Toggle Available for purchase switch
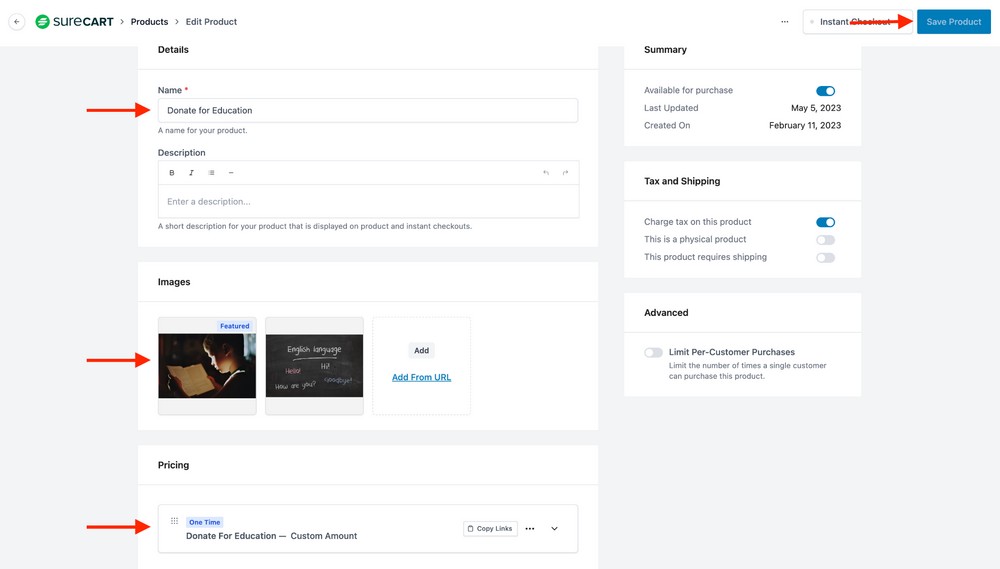The height and width of the screenshot is (569, 1000). coord(825,91)
